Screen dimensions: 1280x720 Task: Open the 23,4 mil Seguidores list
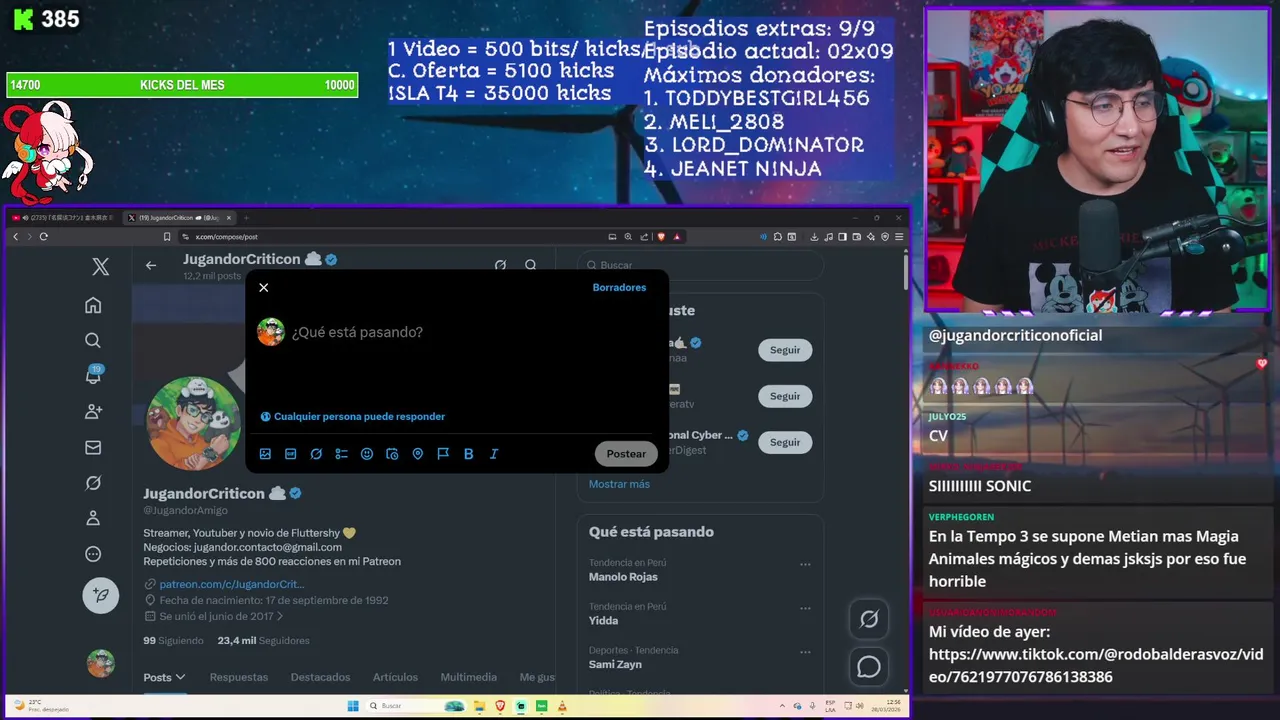click(x=264, y=641)
